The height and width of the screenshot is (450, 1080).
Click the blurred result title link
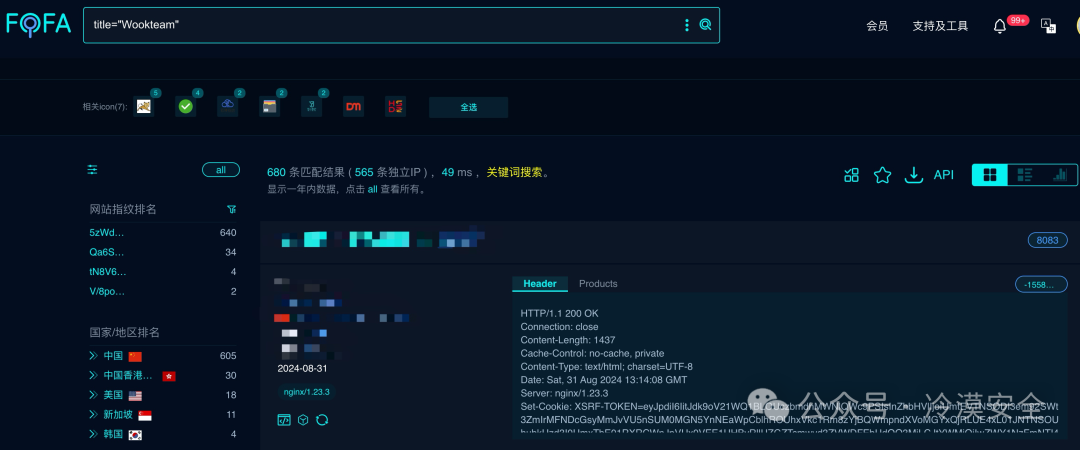coord(382,241)
